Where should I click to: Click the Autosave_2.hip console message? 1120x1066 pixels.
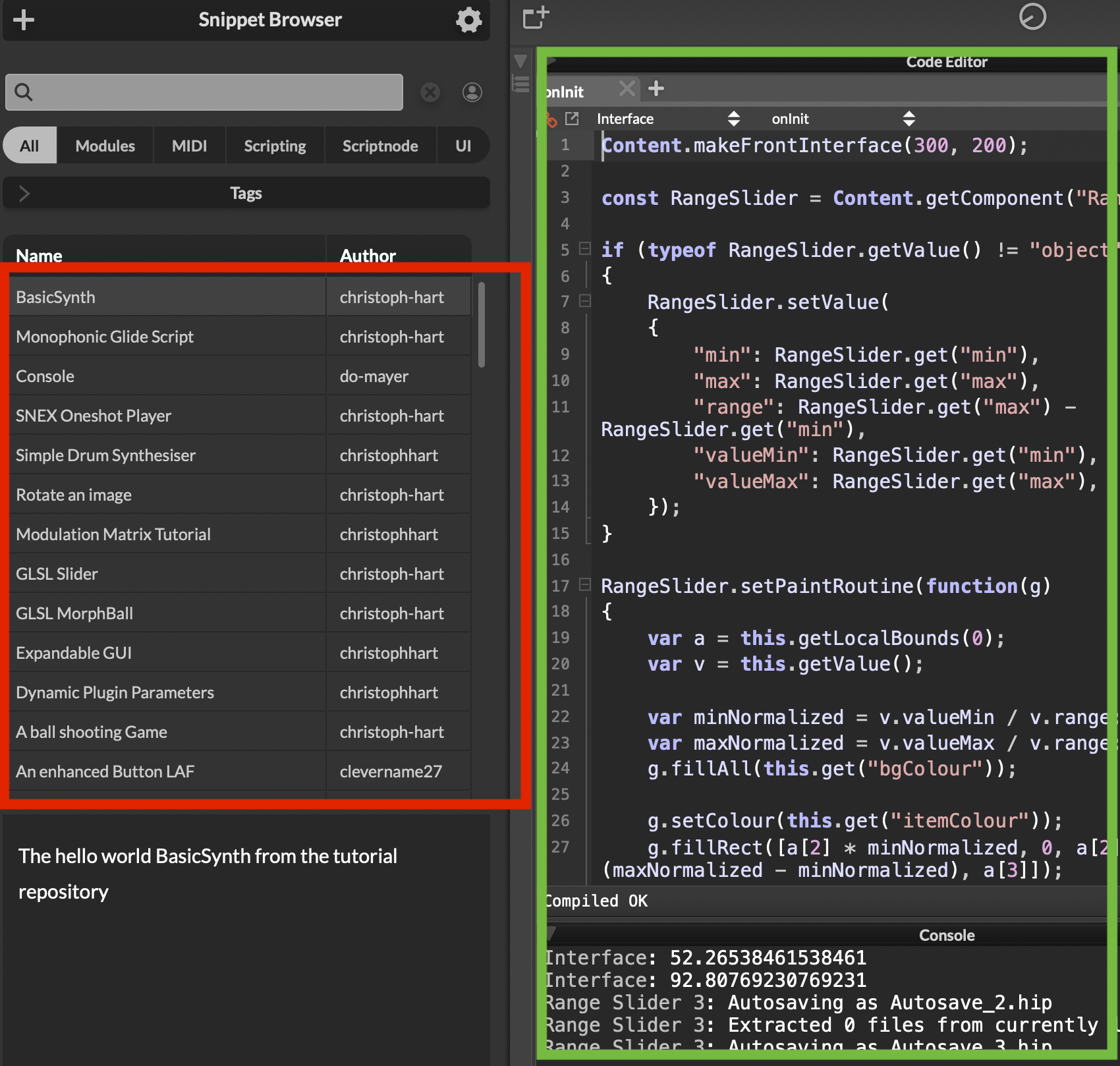798,1002
